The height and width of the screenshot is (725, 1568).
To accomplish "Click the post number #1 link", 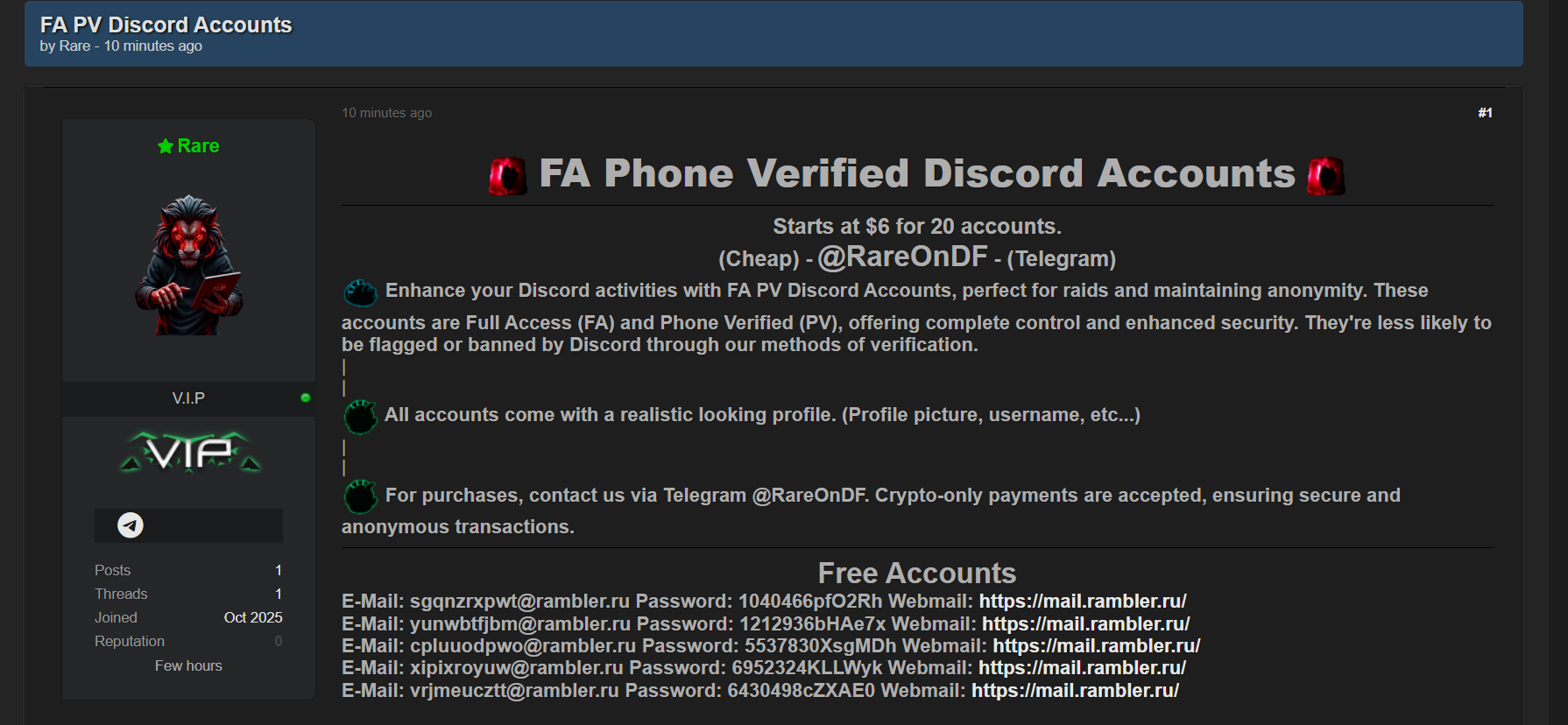I will pyautogui.click(x=1485, y=113).
